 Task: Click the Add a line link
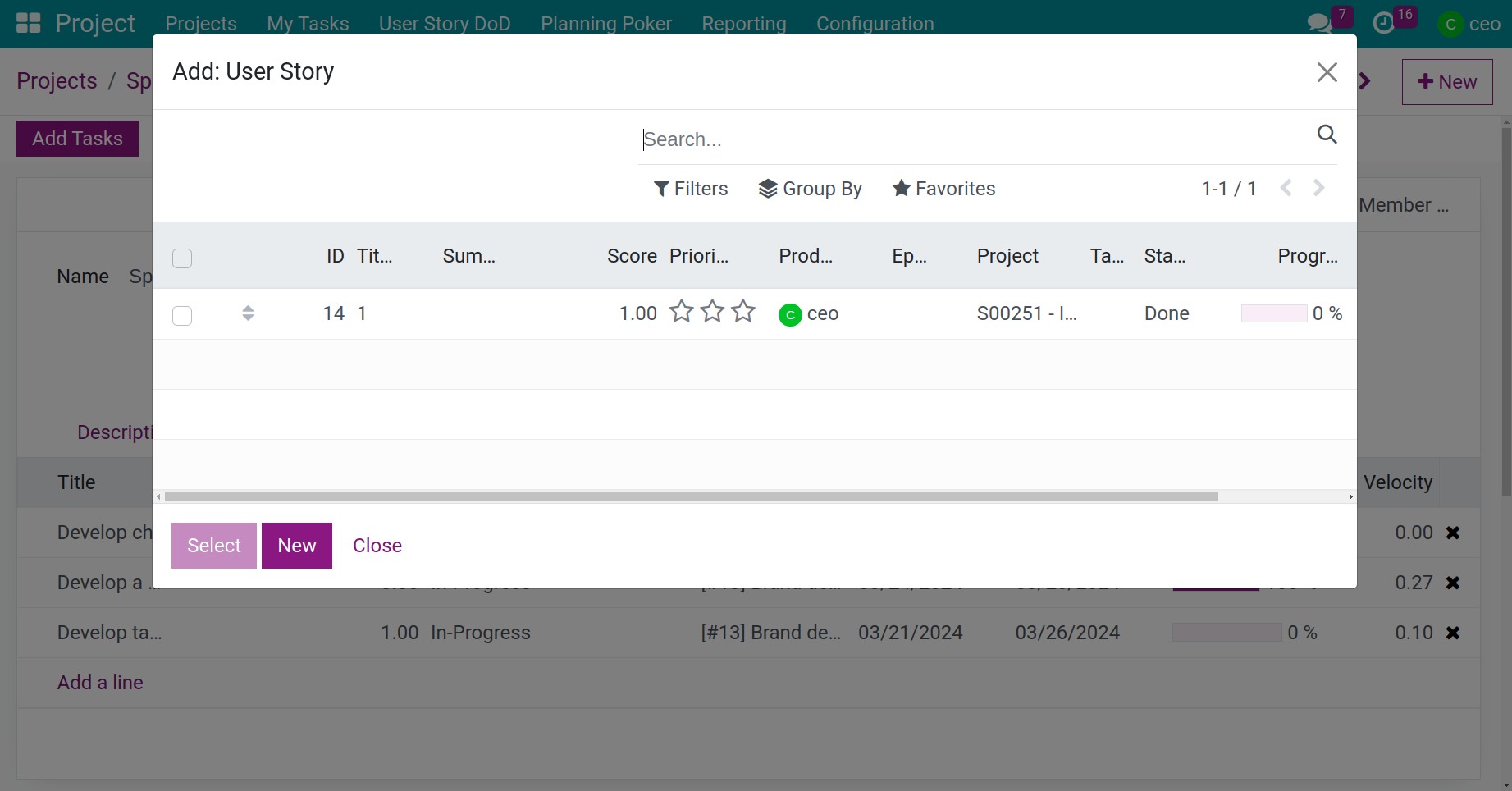(x=100, y=683)
